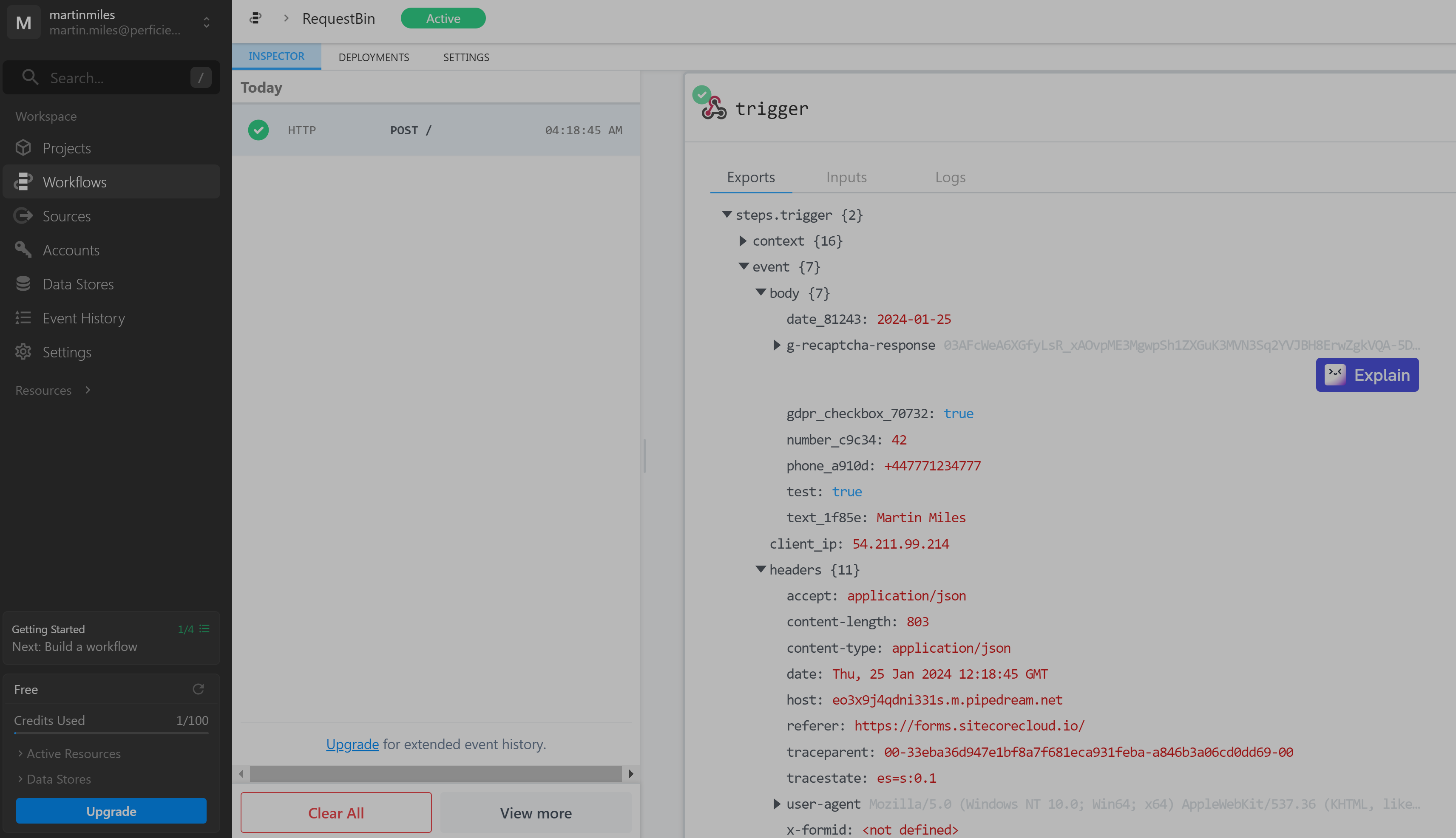
Task: Click the search magnifier icon
Action: [30, 77]
